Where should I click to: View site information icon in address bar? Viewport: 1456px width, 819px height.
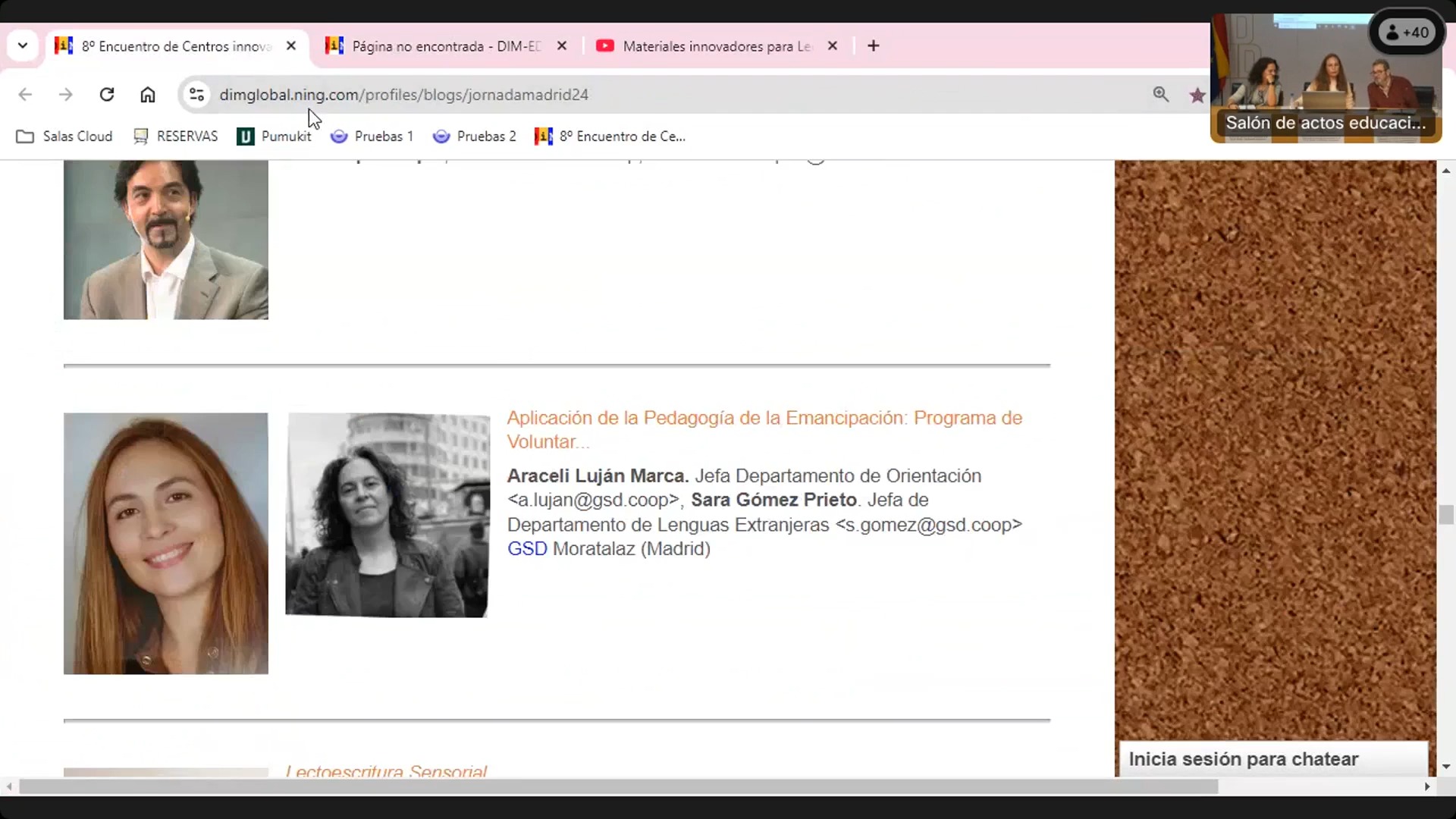(x=196, y=95)
